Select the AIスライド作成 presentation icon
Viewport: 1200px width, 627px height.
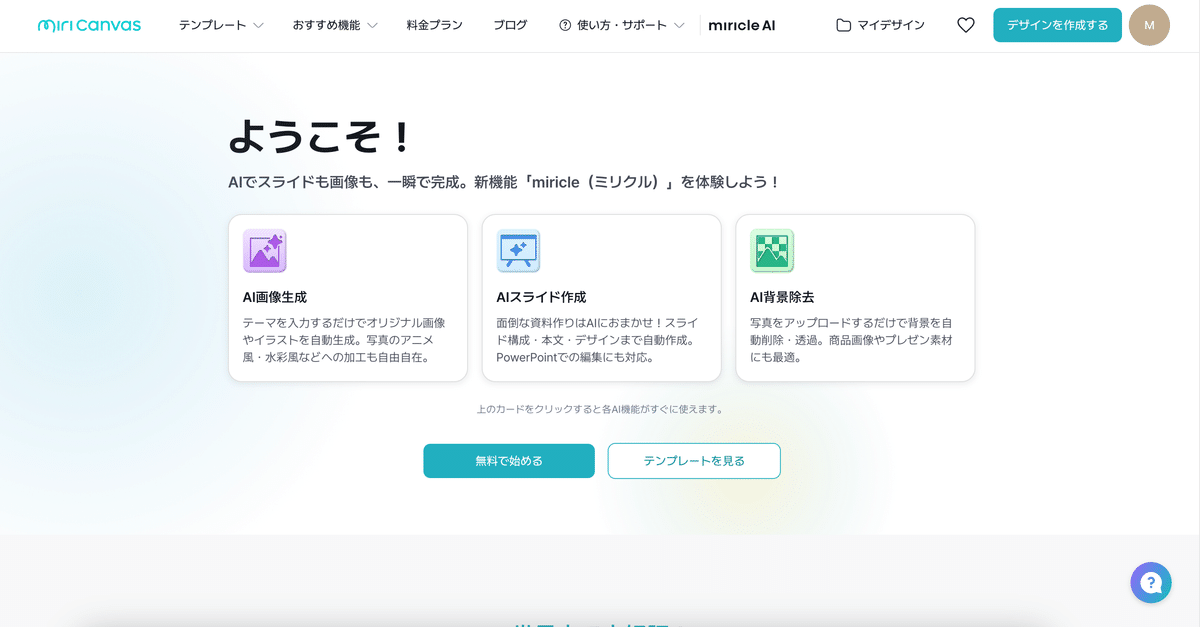(518, 252)
